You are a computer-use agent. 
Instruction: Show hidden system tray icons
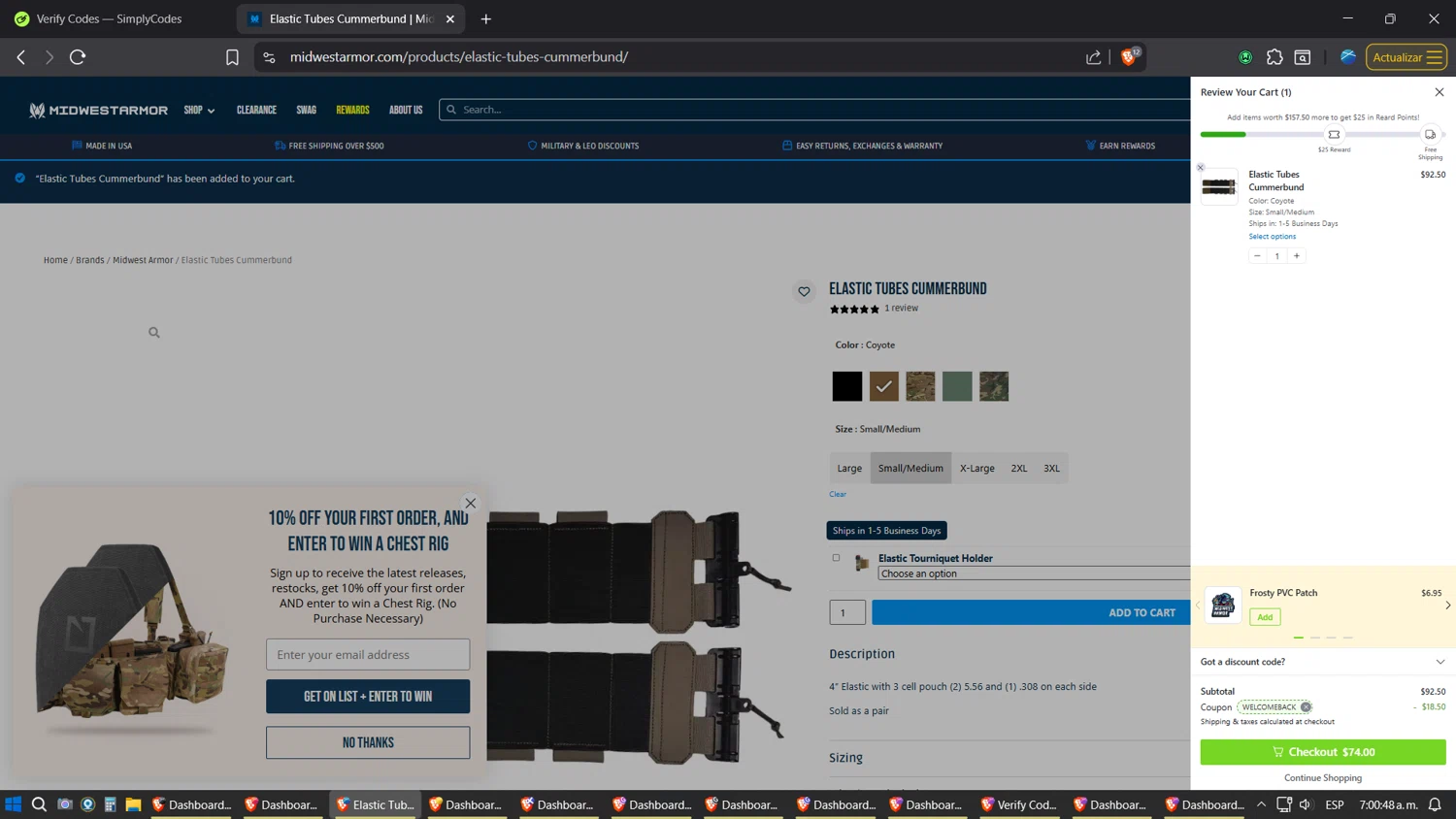click(x=1261, y=804)
